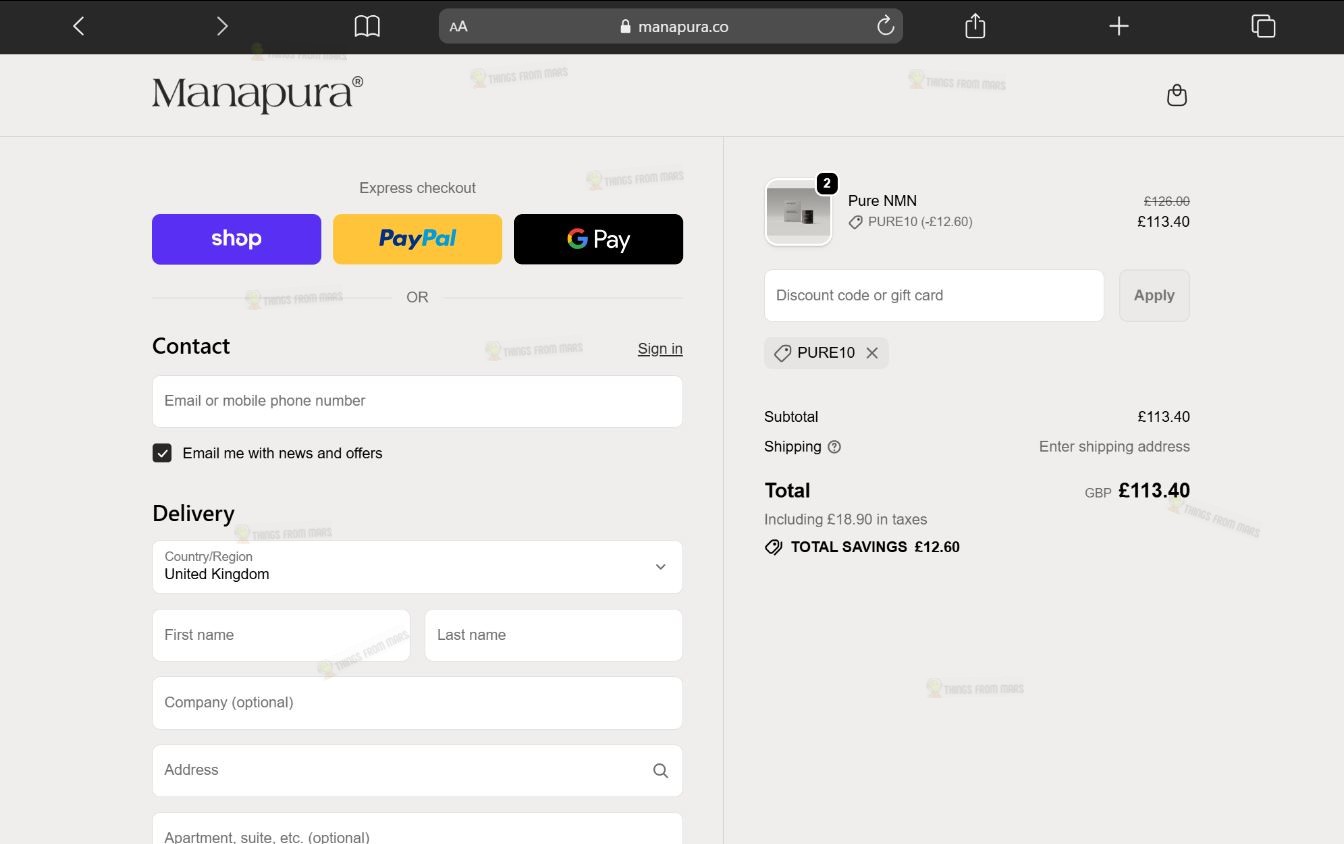Click the Pure NMN product name

[882, 201]
